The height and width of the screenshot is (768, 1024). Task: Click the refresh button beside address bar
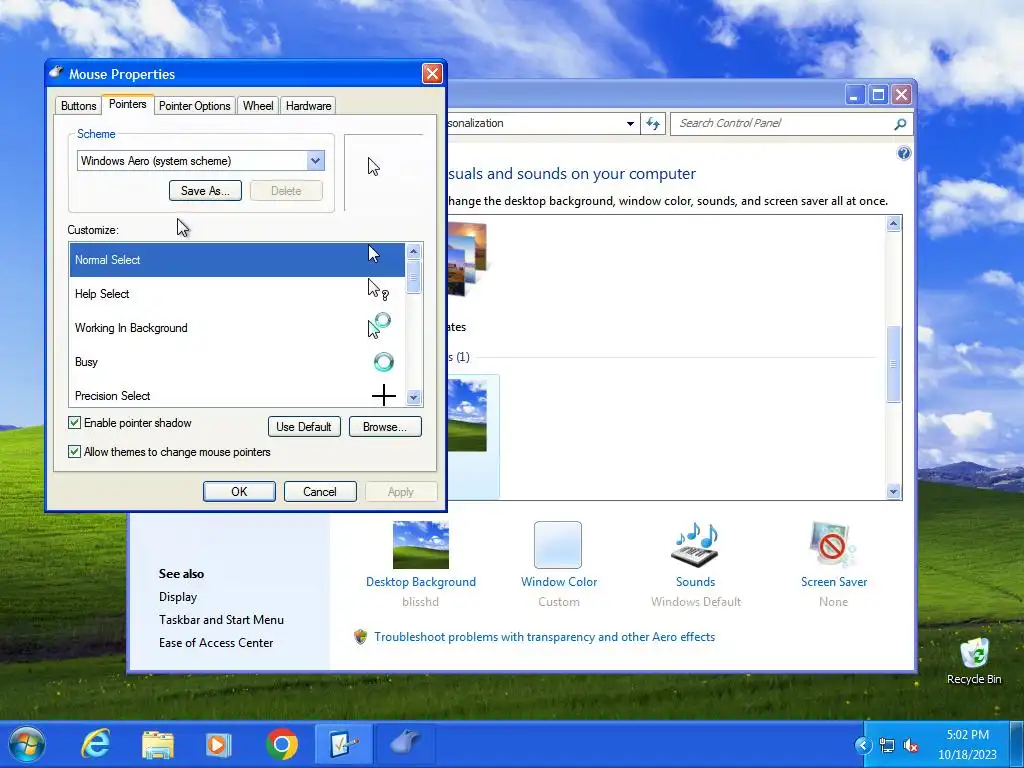(x=652, y=123)
